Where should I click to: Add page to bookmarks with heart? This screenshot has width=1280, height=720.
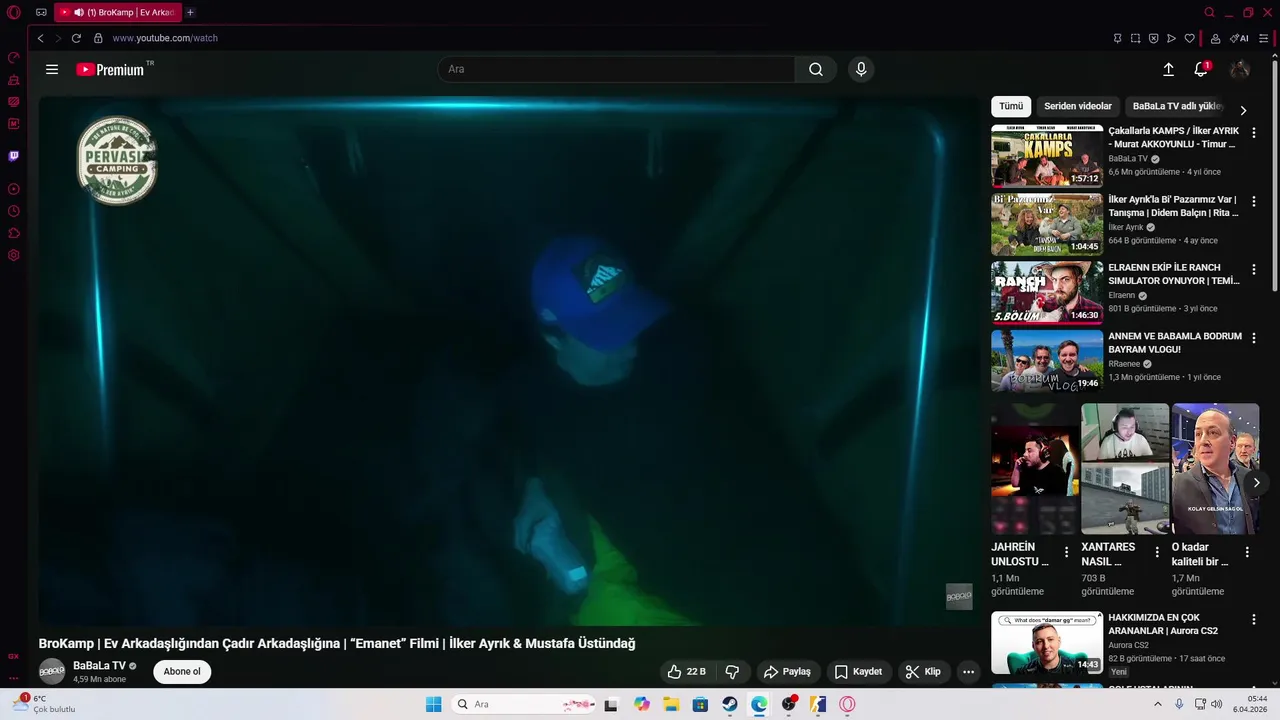click(1190, 38)
